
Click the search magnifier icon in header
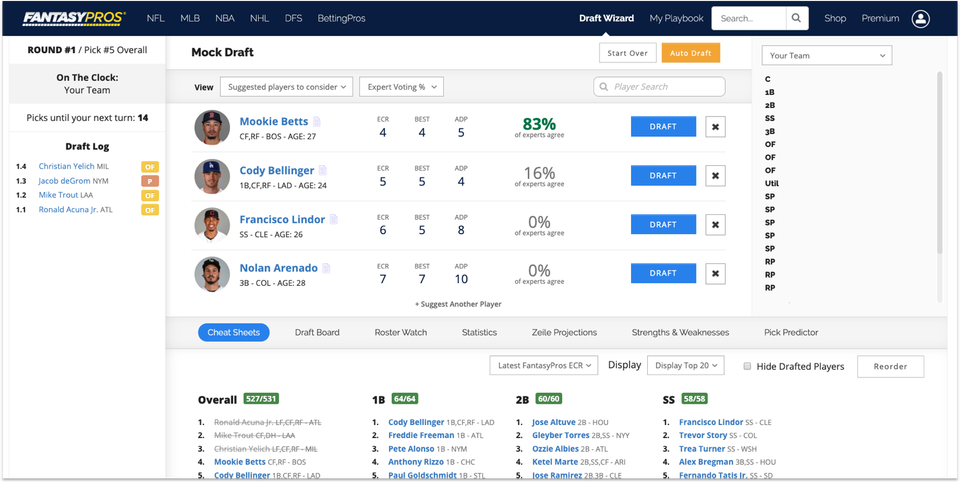click(x=796, y=18)
